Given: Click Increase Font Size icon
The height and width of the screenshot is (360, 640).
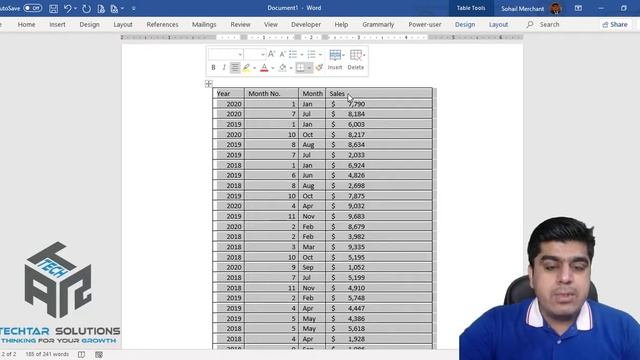Looking at the screenshot, I should 271,54.
